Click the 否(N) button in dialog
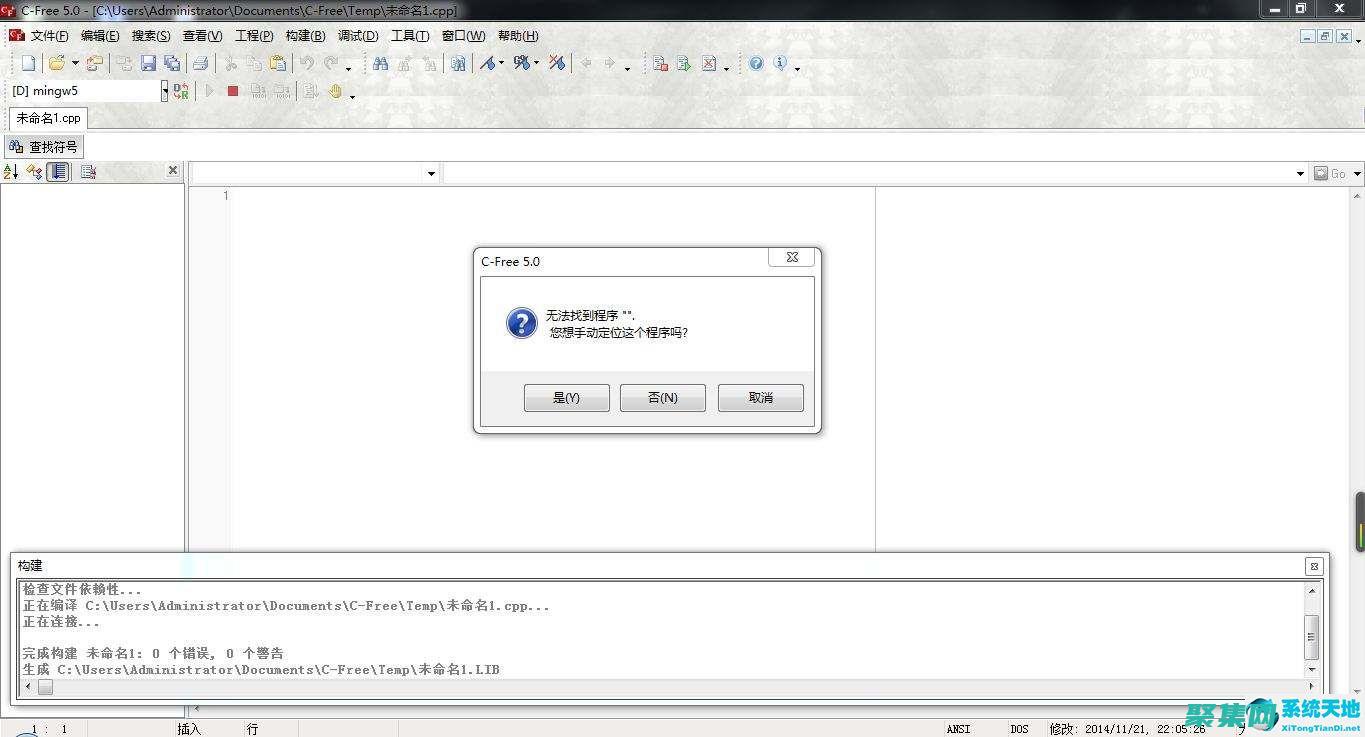This screenshot has width=1365, height=737. click(662, 398)
